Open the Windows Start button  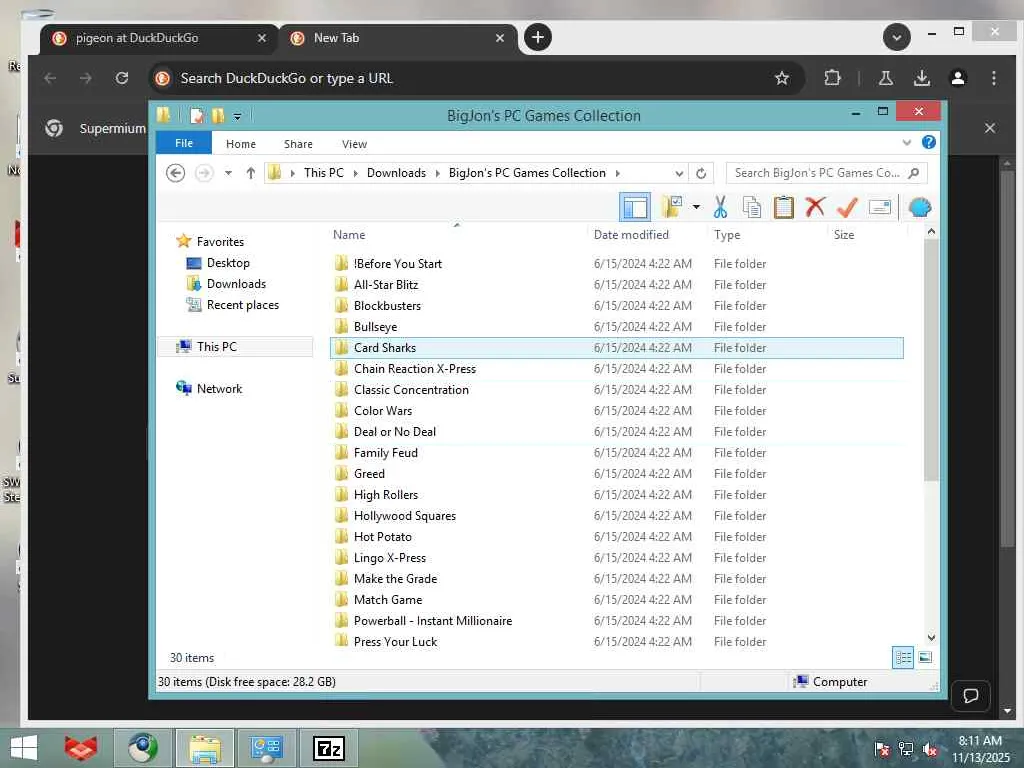[x=24, y=748]
